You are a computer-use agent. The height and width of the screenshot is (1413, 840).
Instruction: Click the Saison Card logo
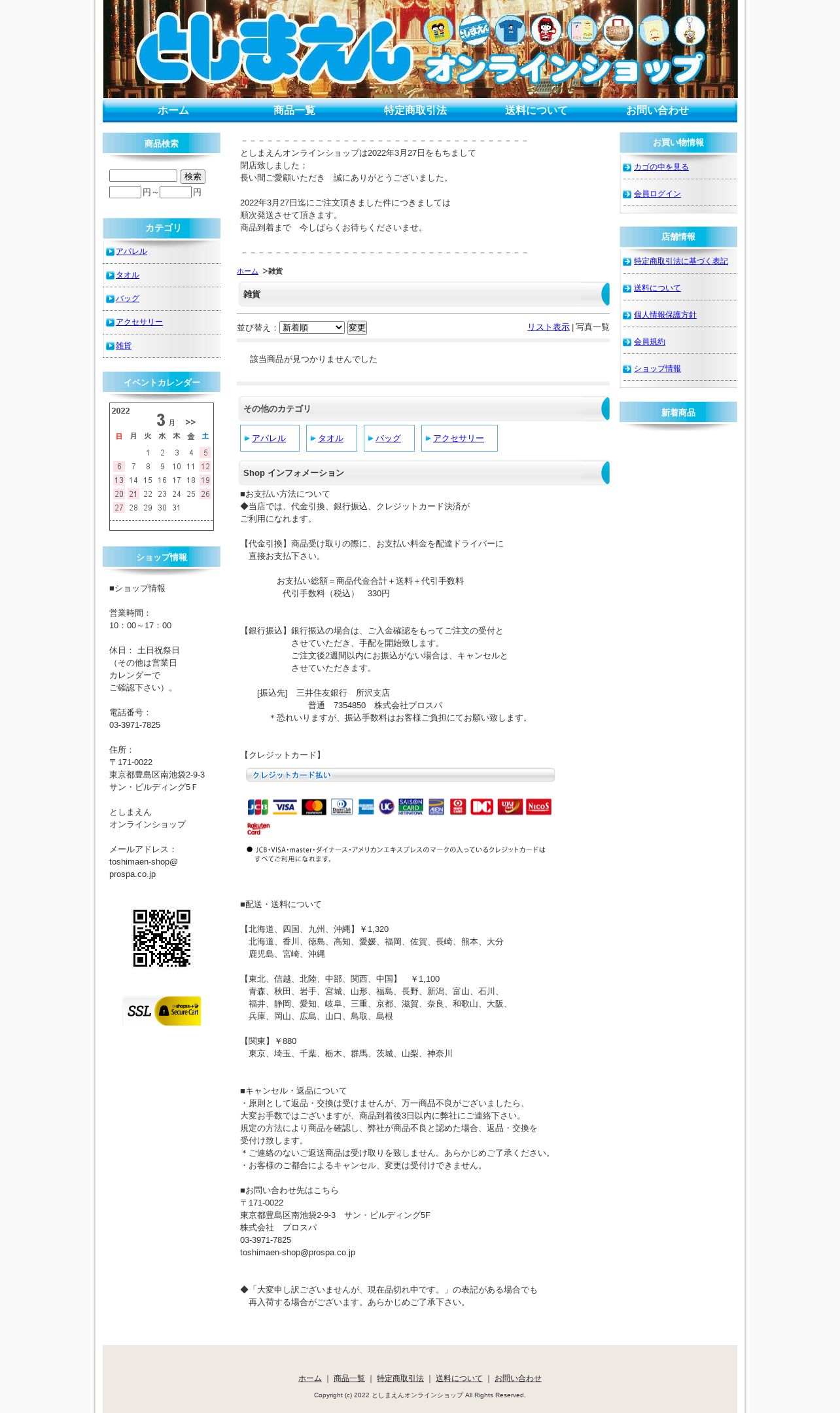411,807
